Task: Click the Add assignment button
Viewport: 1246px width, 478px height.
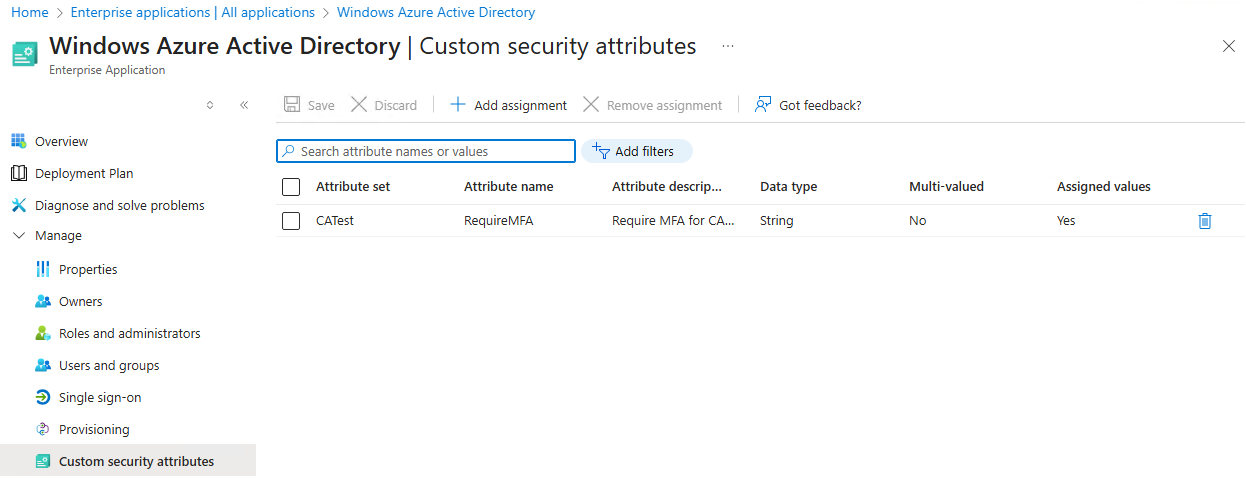Action: [x=508, y=105]
